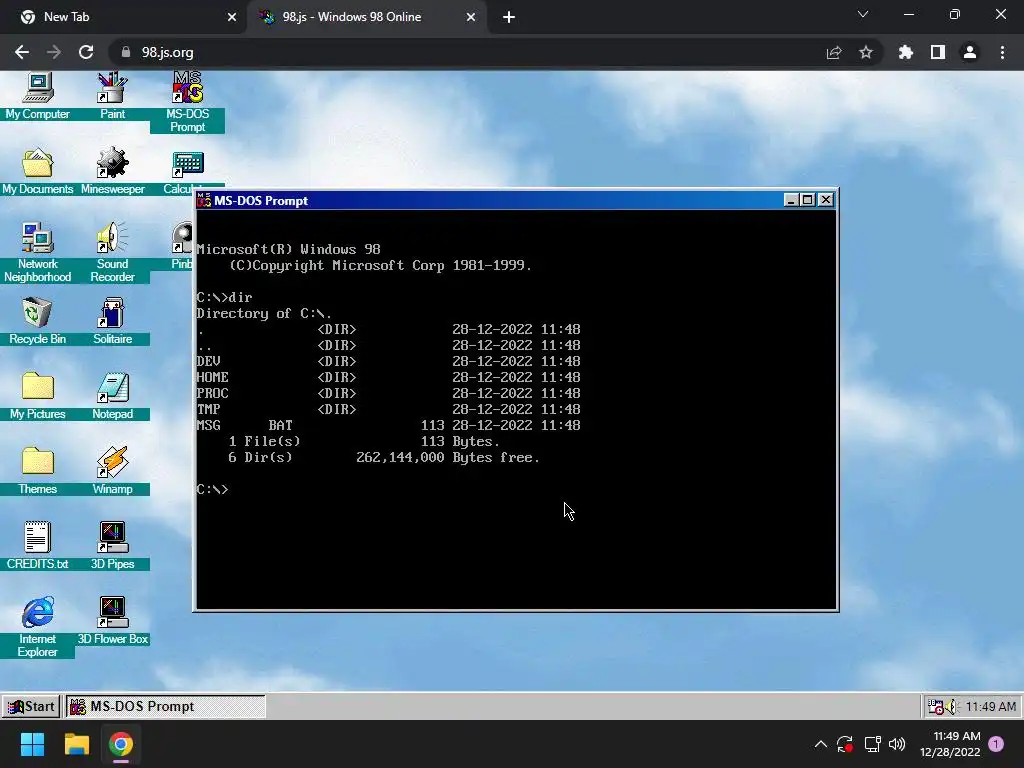The image size is (1024, 768).
Task: Open Chrome profile avatar menu
Action: click(970, 52)
